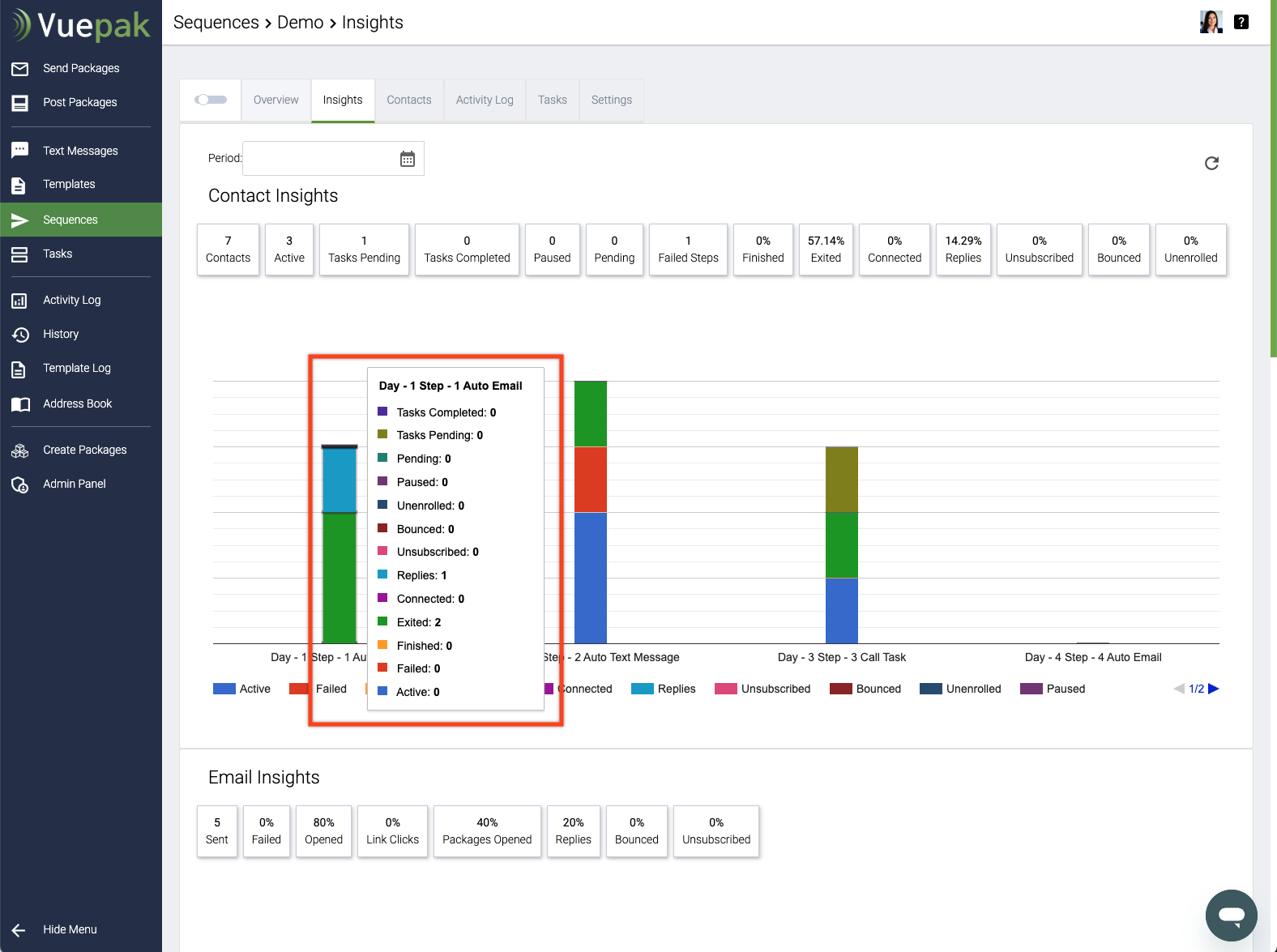This screenshot has height=952, width=1277.
Task: Click the Text Messages speech bubble icon
Action: pyautogui.click(x=20, y=151)
